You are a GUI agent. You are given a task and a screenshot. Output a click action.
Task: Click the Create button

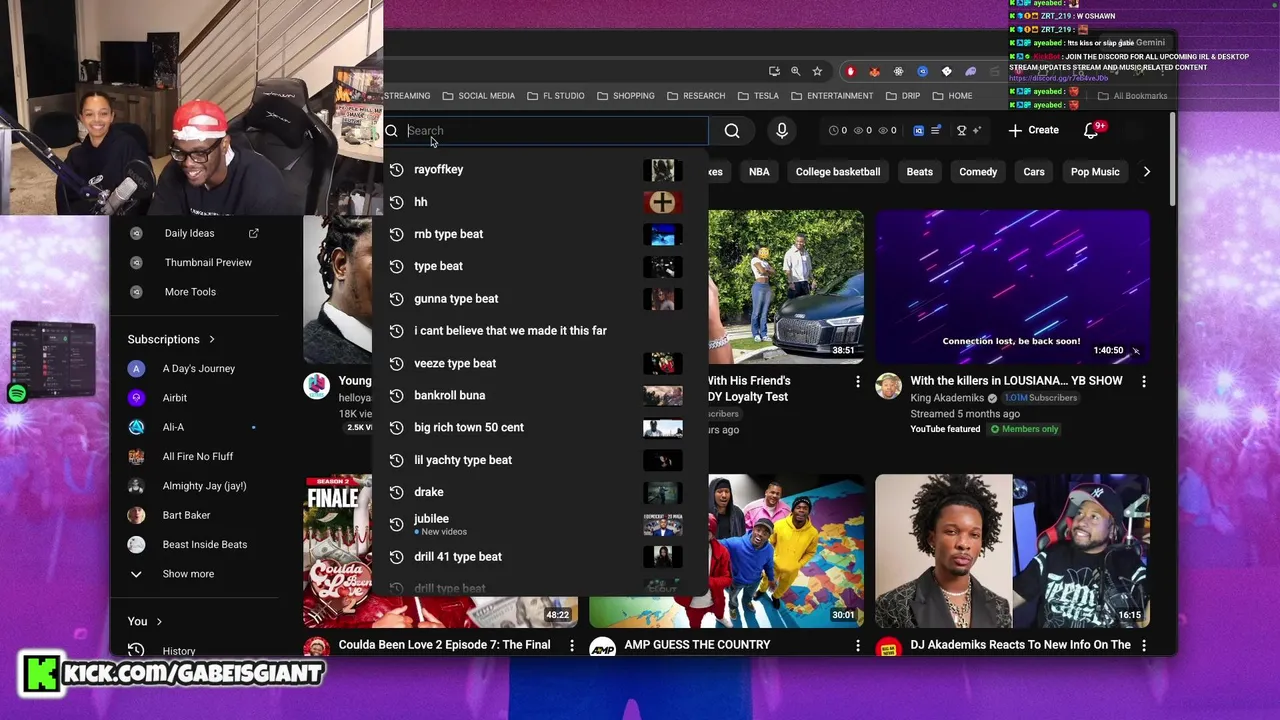(x=1033, y=130)
